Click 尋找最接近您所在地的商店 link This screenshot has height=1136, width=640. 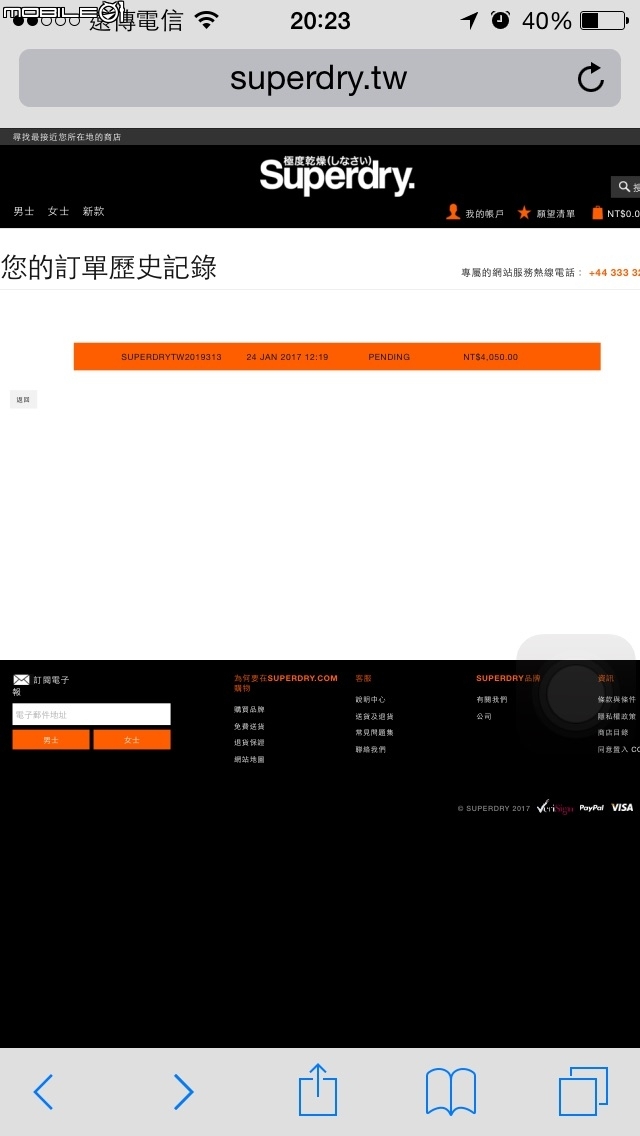point(67,137)
